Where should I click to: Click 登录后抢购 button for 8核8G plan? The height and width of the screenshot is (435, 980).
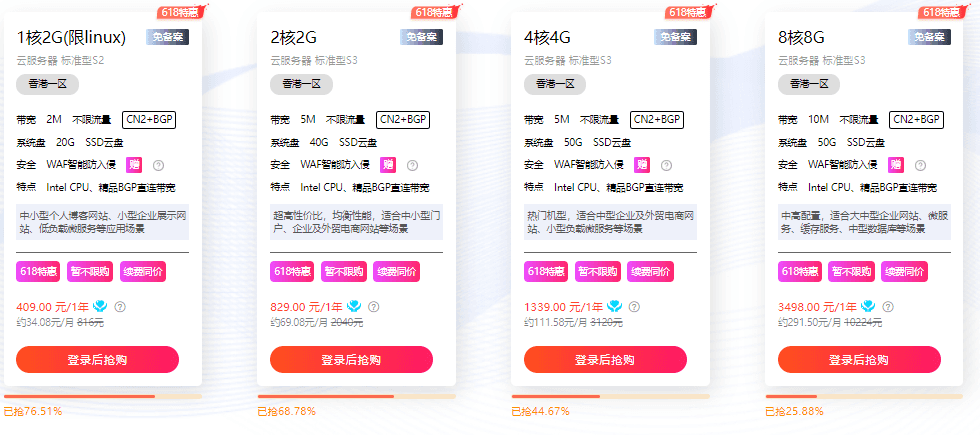click(859, 359)
